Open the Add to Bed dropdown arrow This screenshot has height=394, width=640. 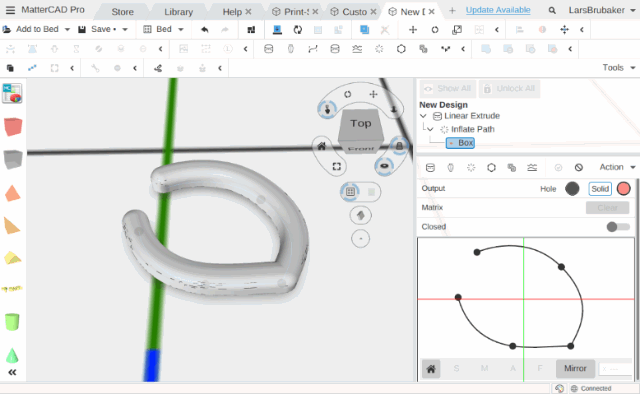[67, 29]
